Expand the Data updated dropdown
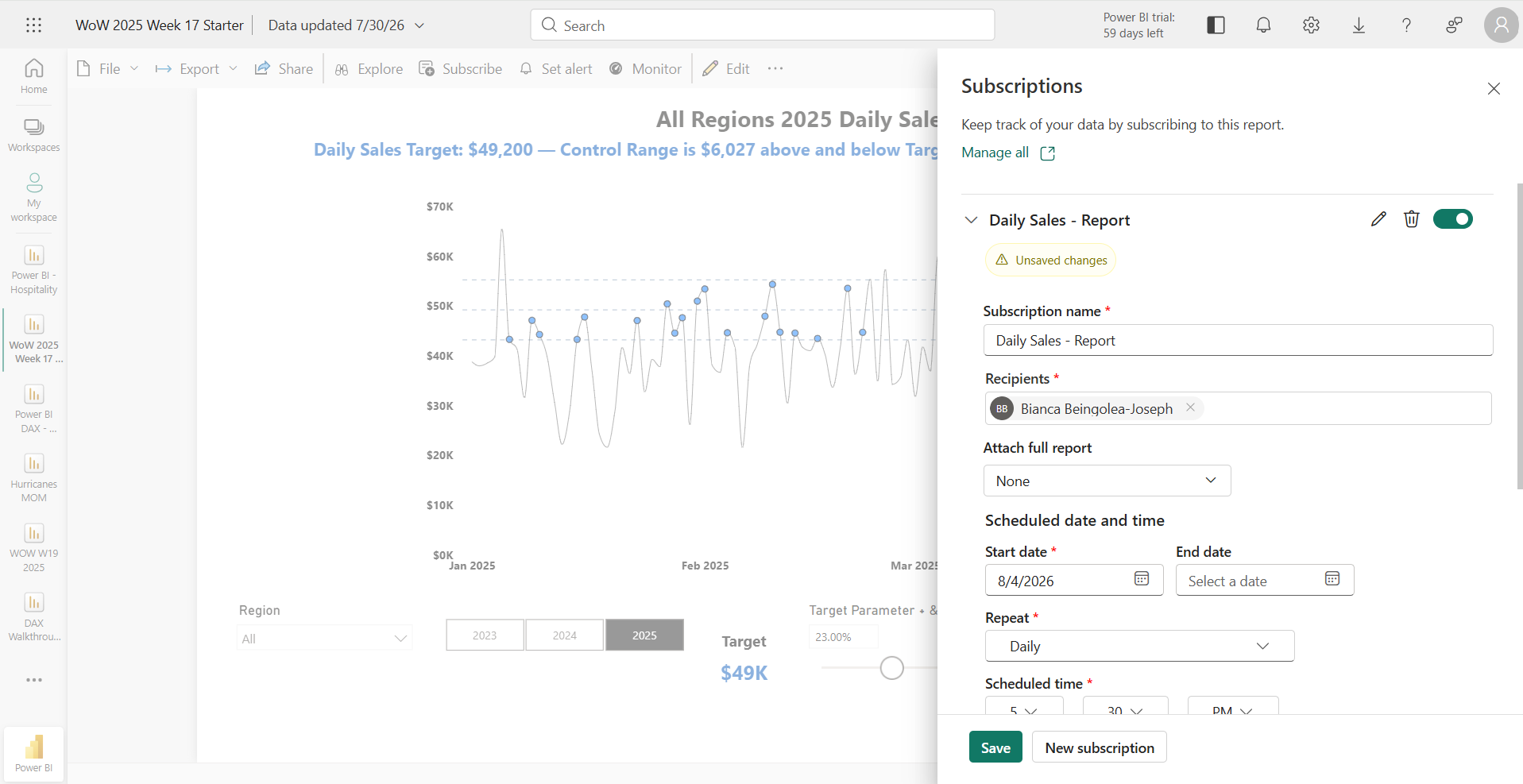This screenshot has height=784, width=1523. point(346,25)
